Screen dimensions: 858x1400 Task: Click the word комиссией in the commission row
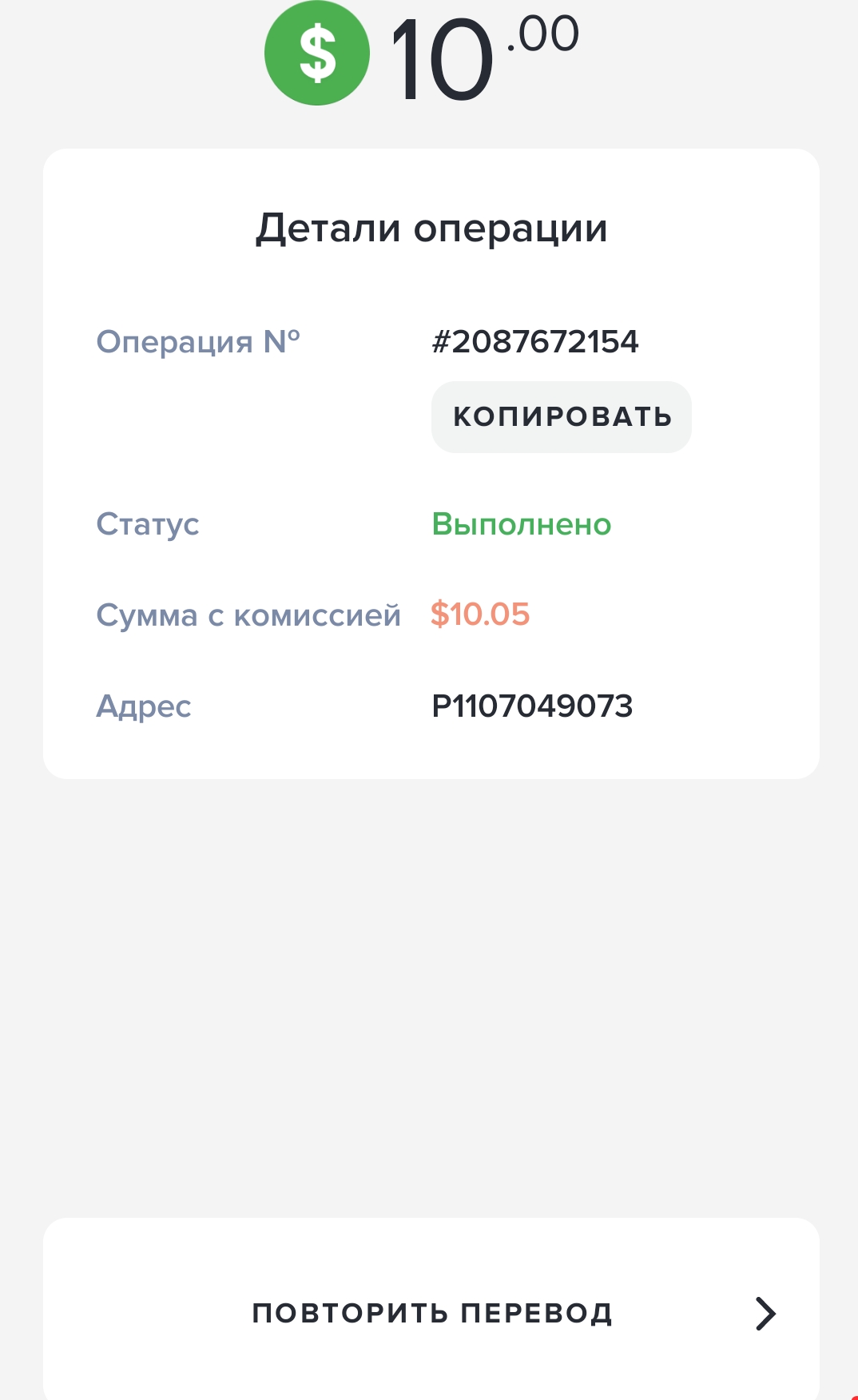tap(316, 615)
